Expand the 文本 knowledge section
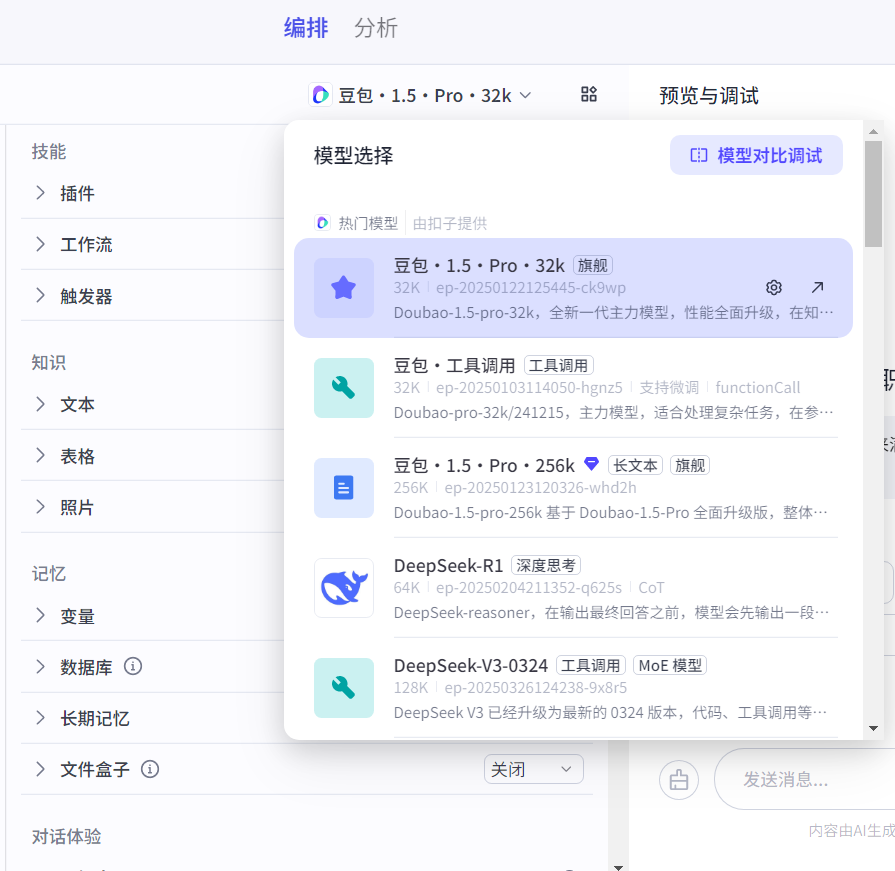Viewport: 895px width, 871px height. tap(40, 404)
